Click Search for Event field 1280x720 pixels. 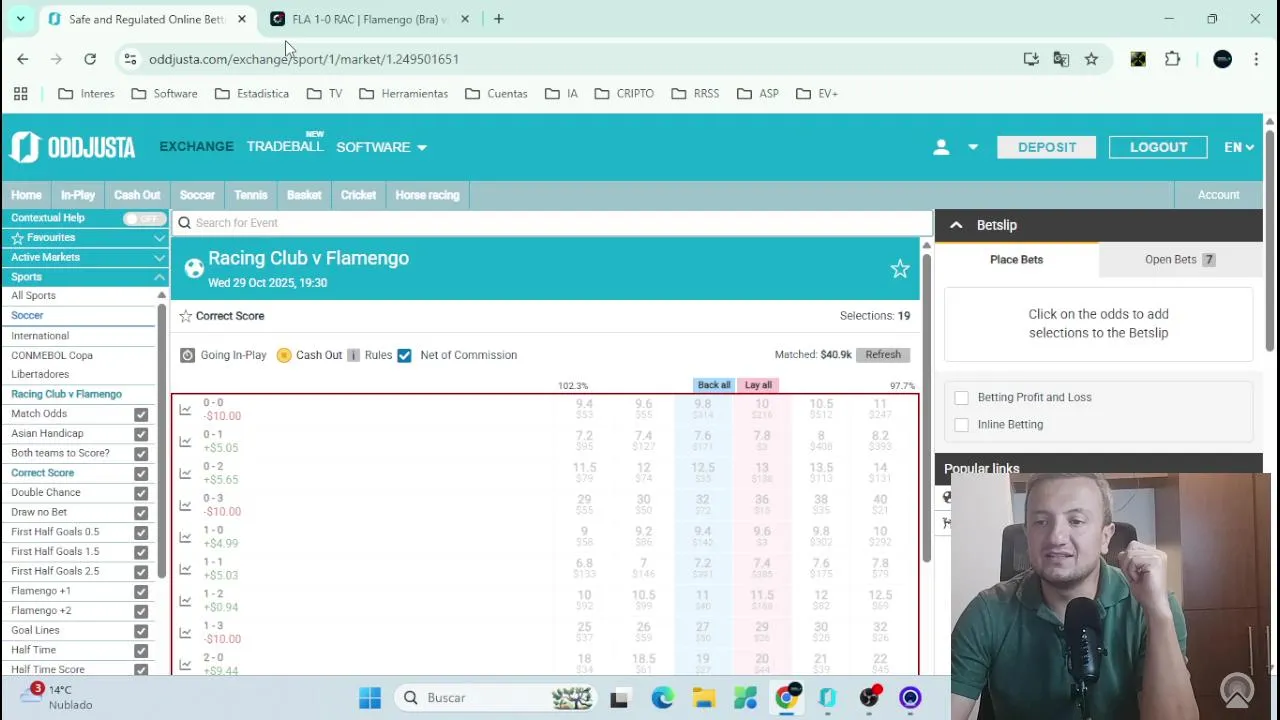point(553,223)
